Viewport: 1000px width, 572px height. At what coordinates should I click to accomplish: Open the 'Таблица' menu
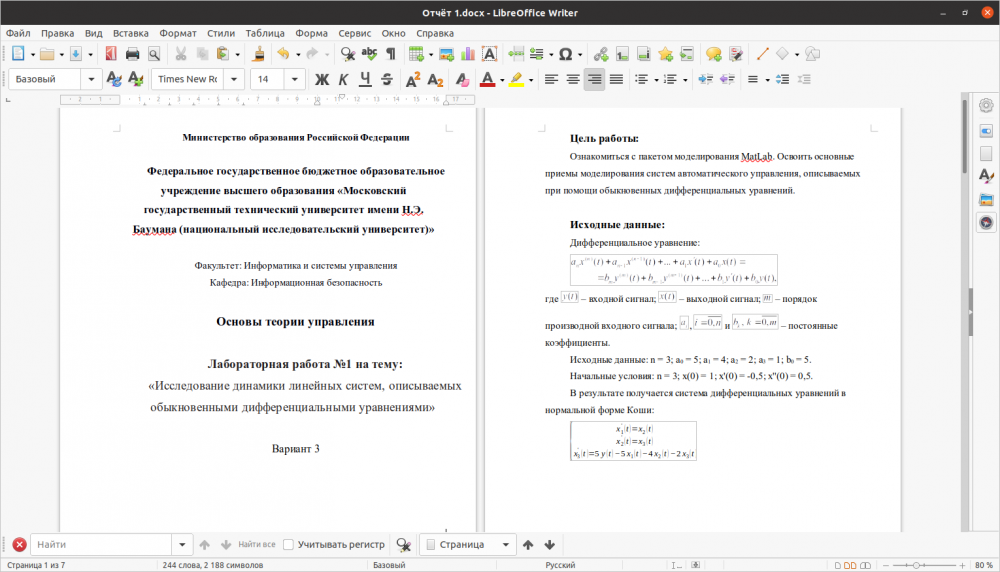(x=264, y=33)
